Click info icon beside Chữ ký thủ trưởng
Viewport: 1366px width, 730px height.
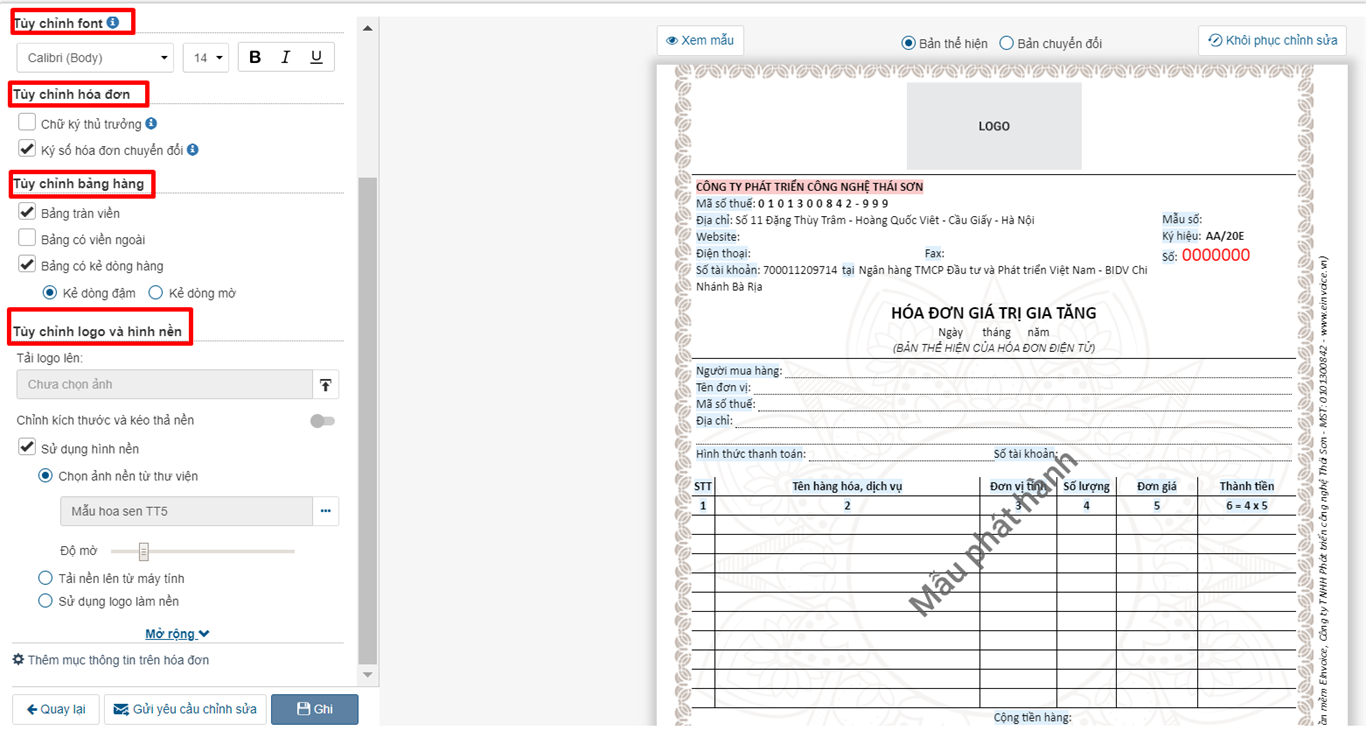(x=151, y=124)
